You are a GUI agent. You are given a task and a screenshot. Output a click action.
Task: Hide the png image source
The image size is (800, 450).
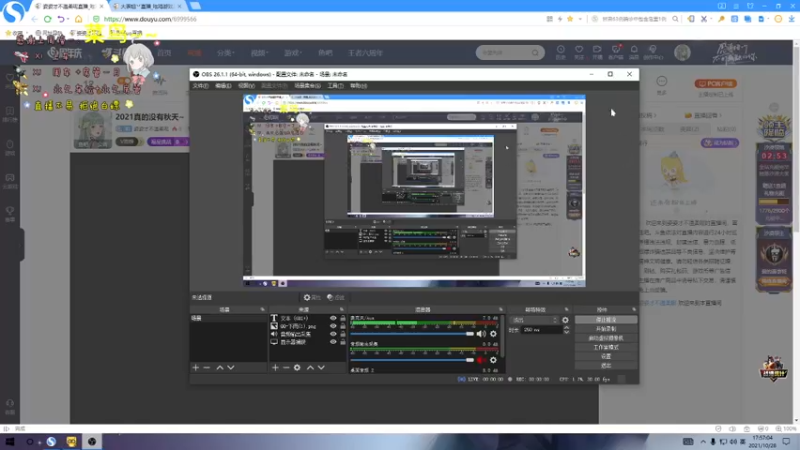pos(333,326)
